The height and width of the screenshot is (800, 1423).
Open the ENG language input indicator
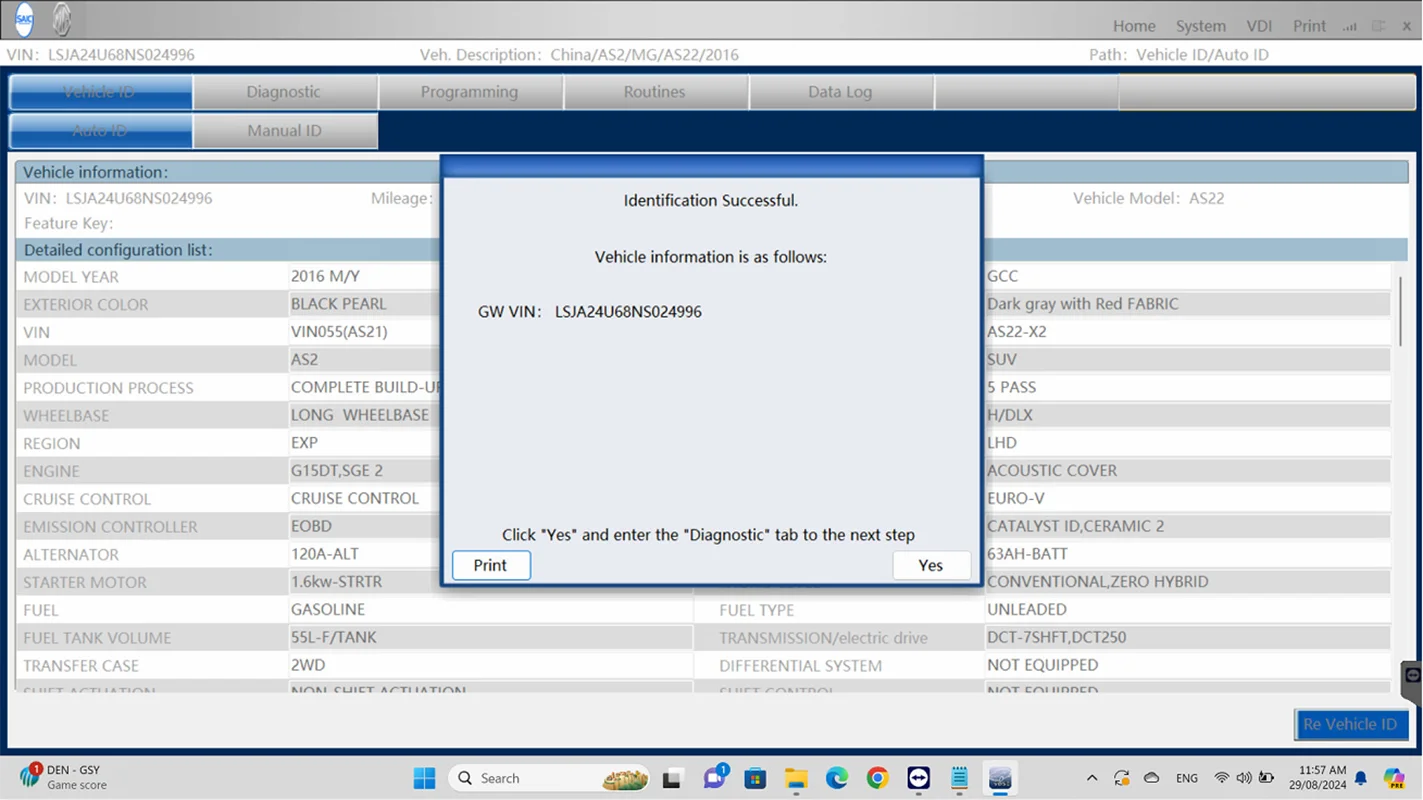[x=1187, y=778]
